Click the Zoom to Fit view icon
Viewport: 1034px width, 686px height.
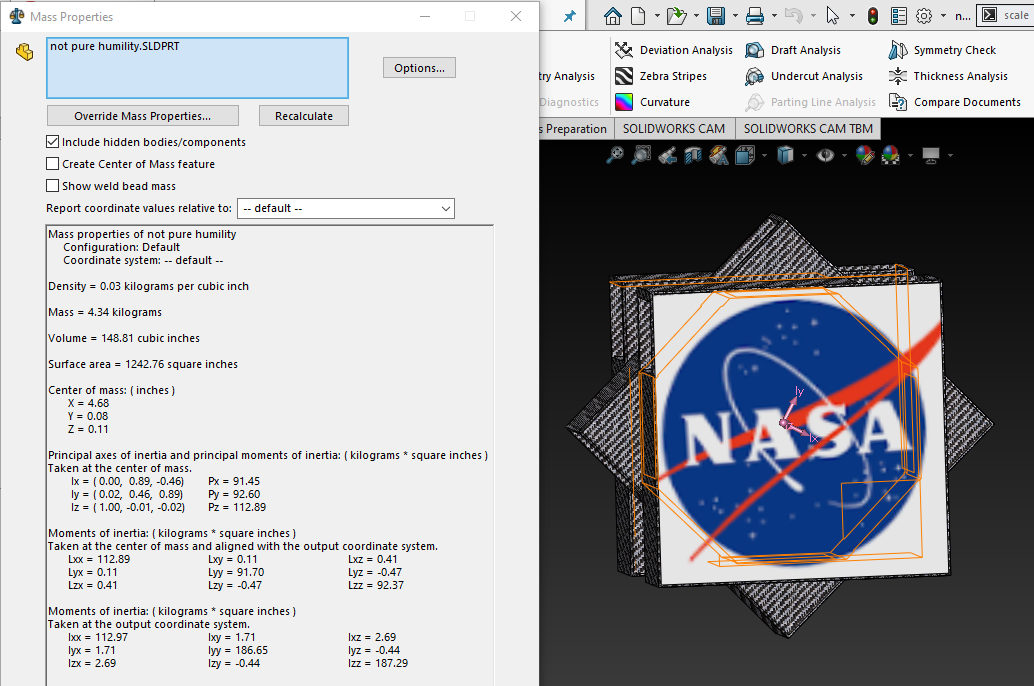coord(615,156)
